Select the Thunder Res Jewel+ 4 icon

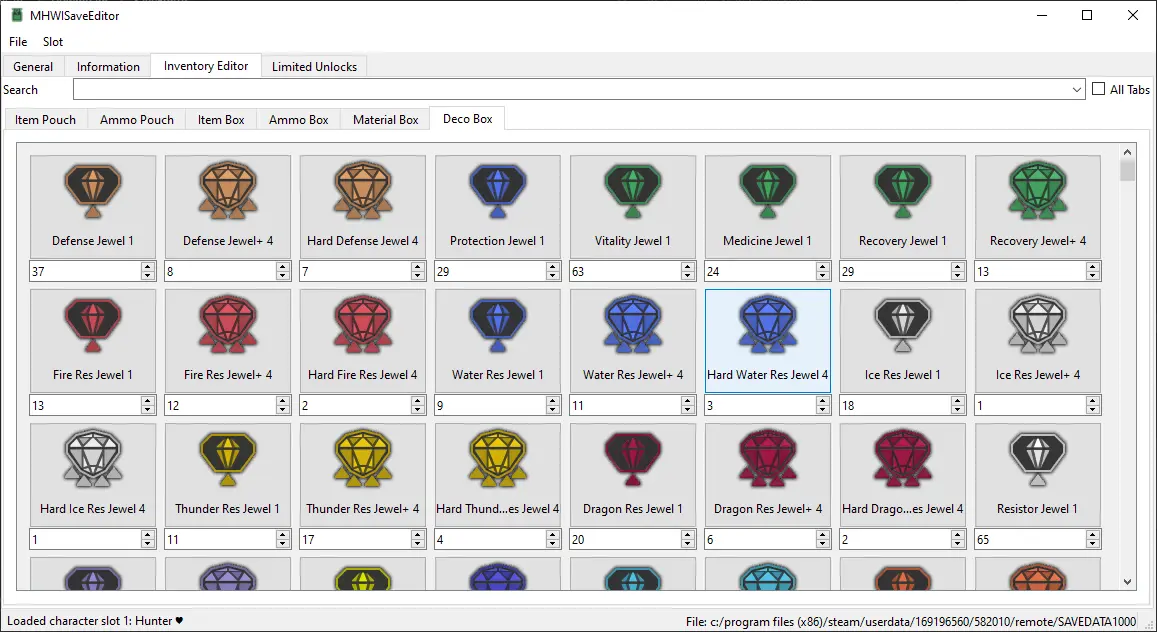(x=363, y=459)
